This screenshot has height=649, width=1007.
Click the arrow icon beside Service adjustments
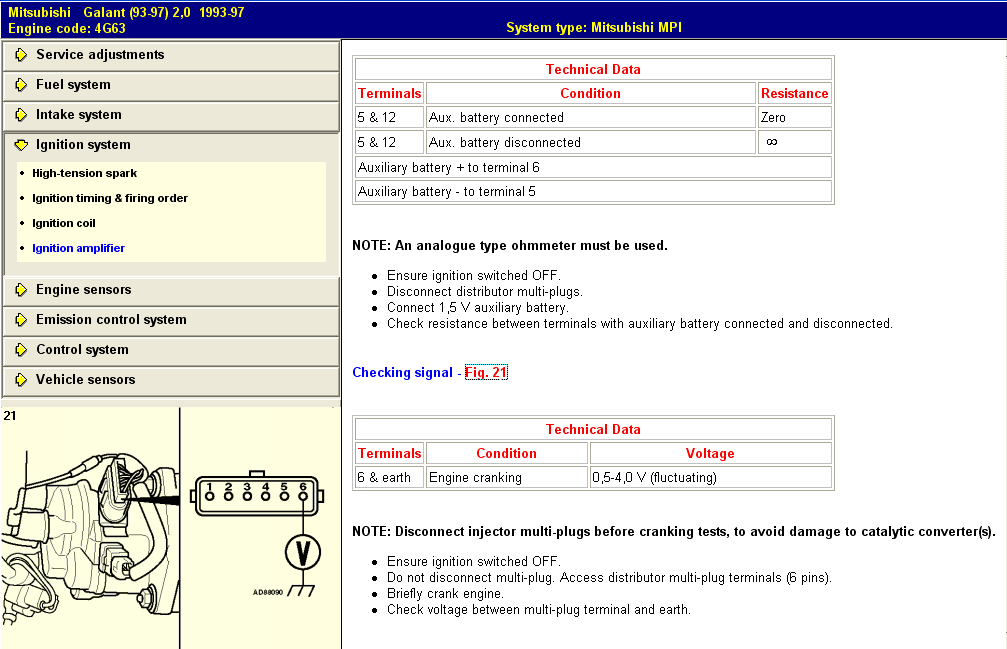[21, 55]
